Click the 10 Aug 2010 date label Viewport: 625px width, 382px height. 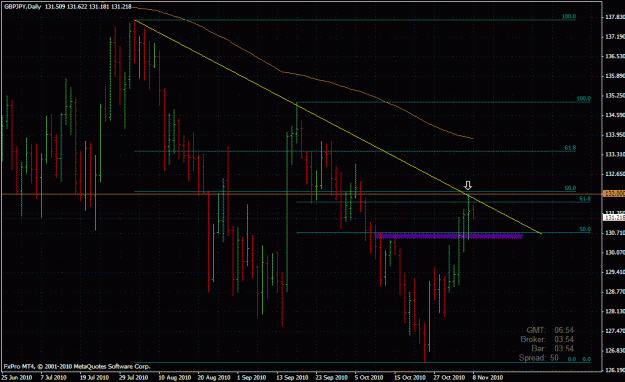(174, 377)
